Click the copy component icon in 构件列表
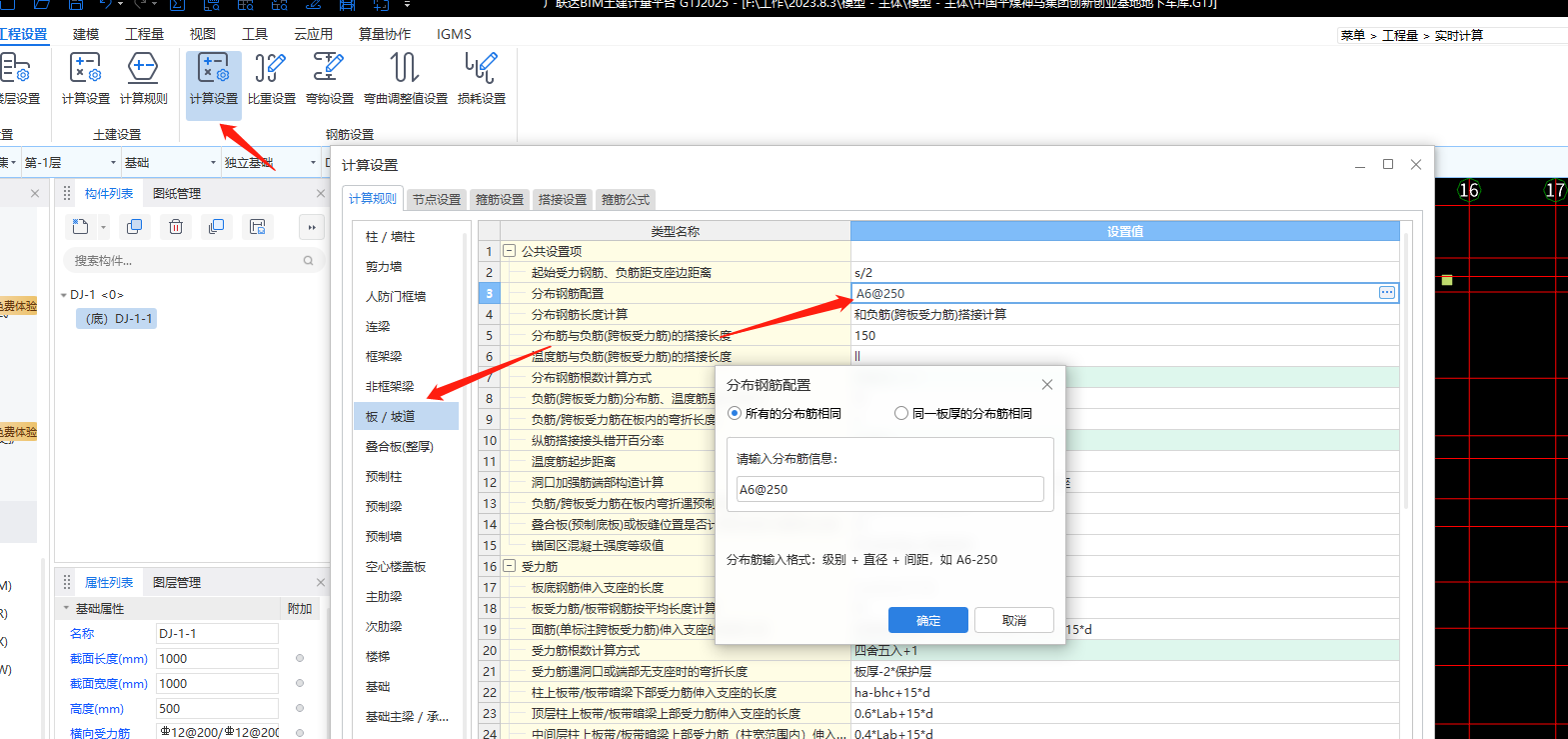Viewport: 1568px width, 739px height. tap(134, 227)
